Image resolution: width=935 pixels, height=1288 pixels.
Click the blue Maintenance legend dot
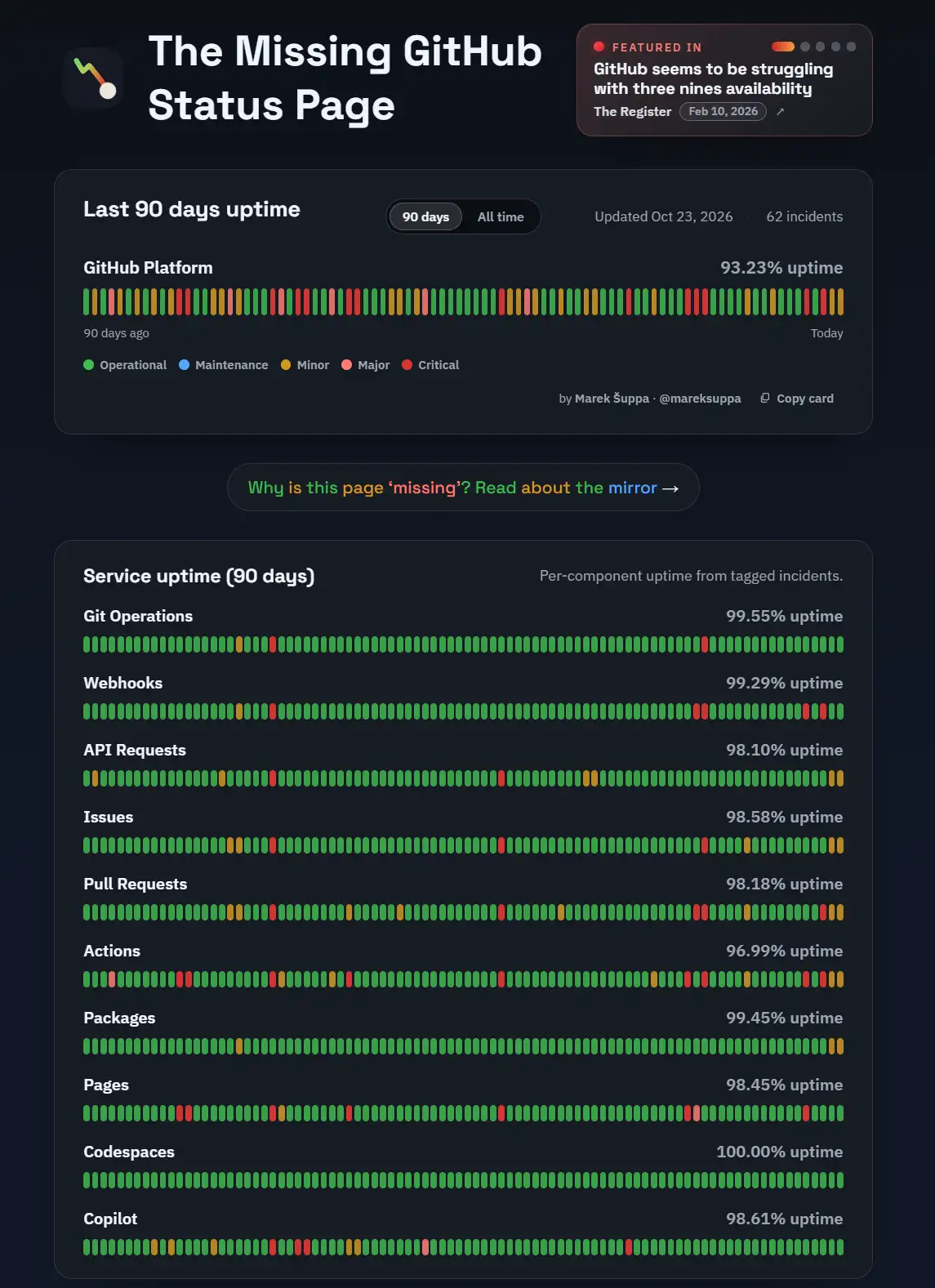click(x=185, y=365)
